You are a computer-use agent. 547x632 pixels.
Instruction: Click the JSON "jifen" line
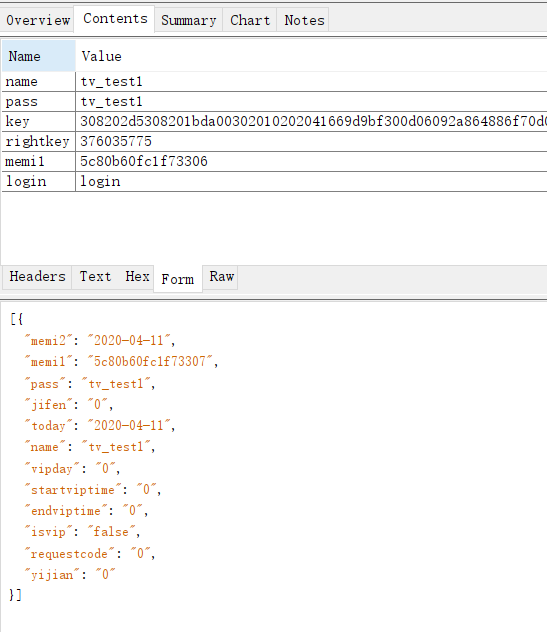click(69, 404)
